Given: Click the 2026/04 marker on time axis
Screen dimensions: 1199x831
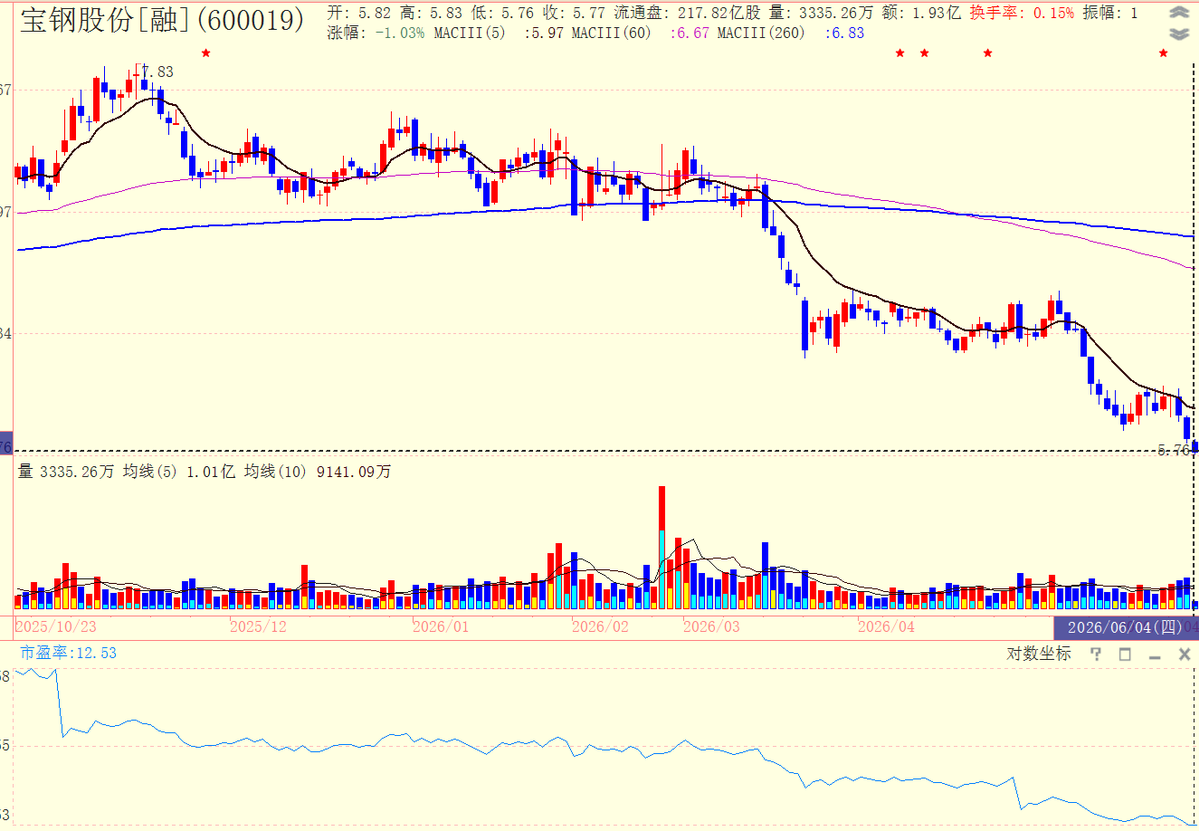Looking at the screenshot, I should (886, 628).
